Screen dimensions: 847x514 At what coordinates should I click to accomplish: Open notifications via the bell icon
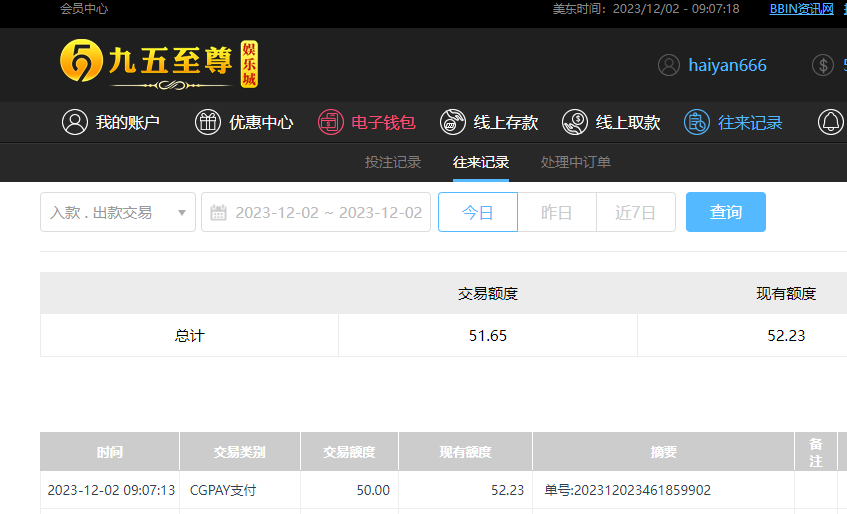coord(831,122)
